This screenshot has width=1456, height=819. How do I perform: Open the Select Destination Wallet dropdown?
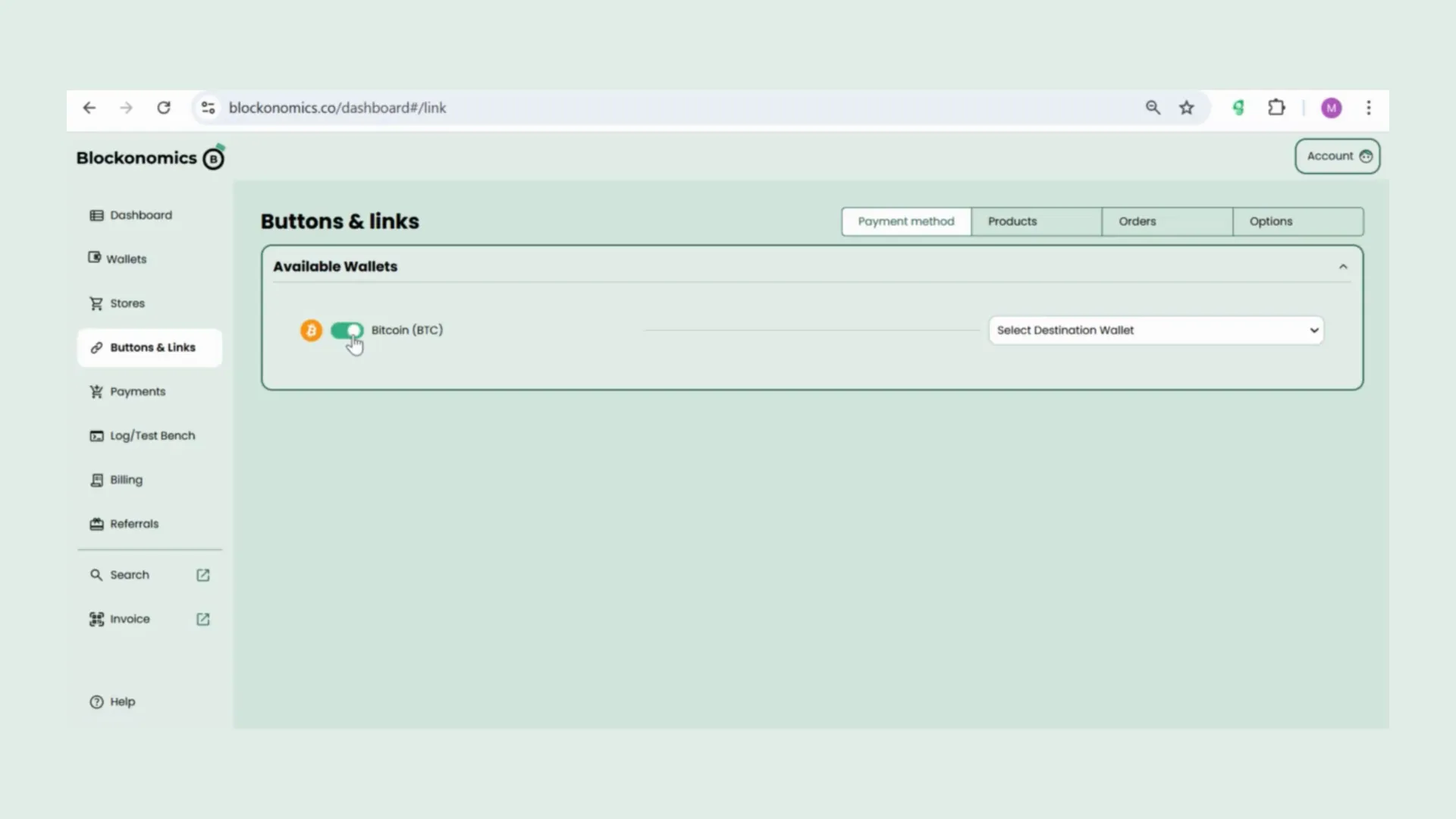click(1156, 331)
